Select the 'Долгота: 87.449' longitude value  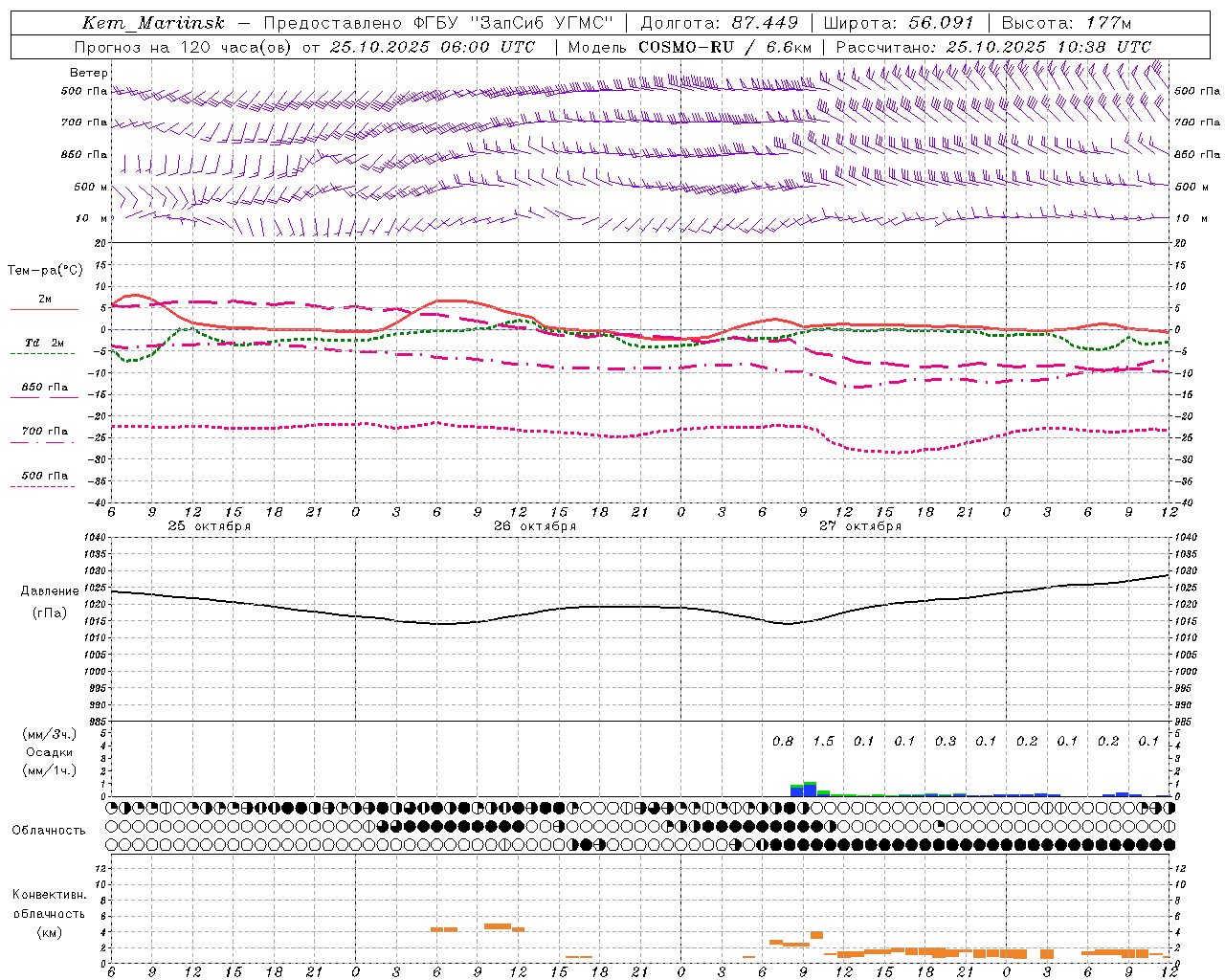pyautogui.click(x=720, y=23)
